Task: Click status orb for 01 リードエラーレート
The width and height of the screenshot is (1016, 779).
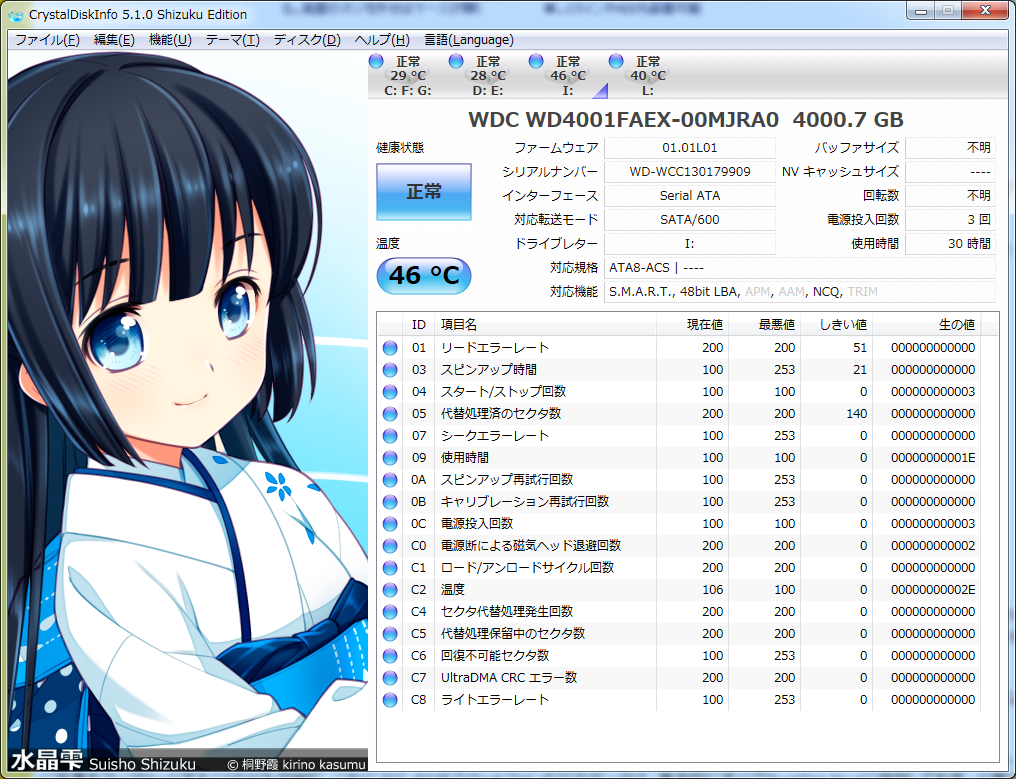Action: point(390,348)
